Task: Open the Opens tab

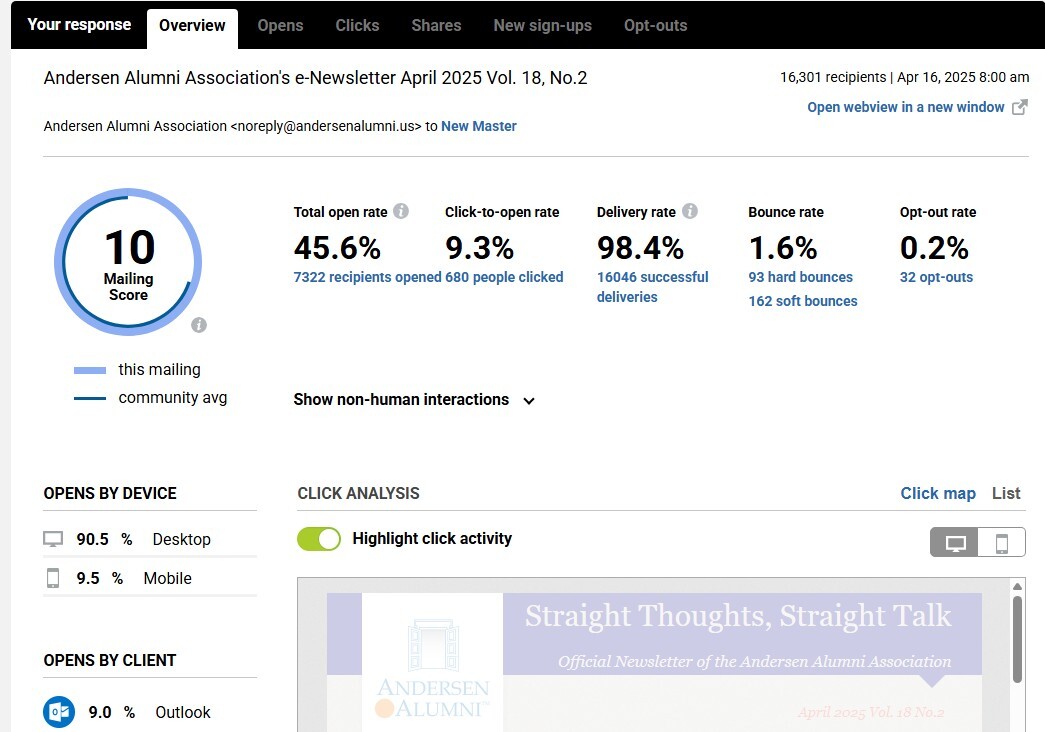Action: [280, 25]
